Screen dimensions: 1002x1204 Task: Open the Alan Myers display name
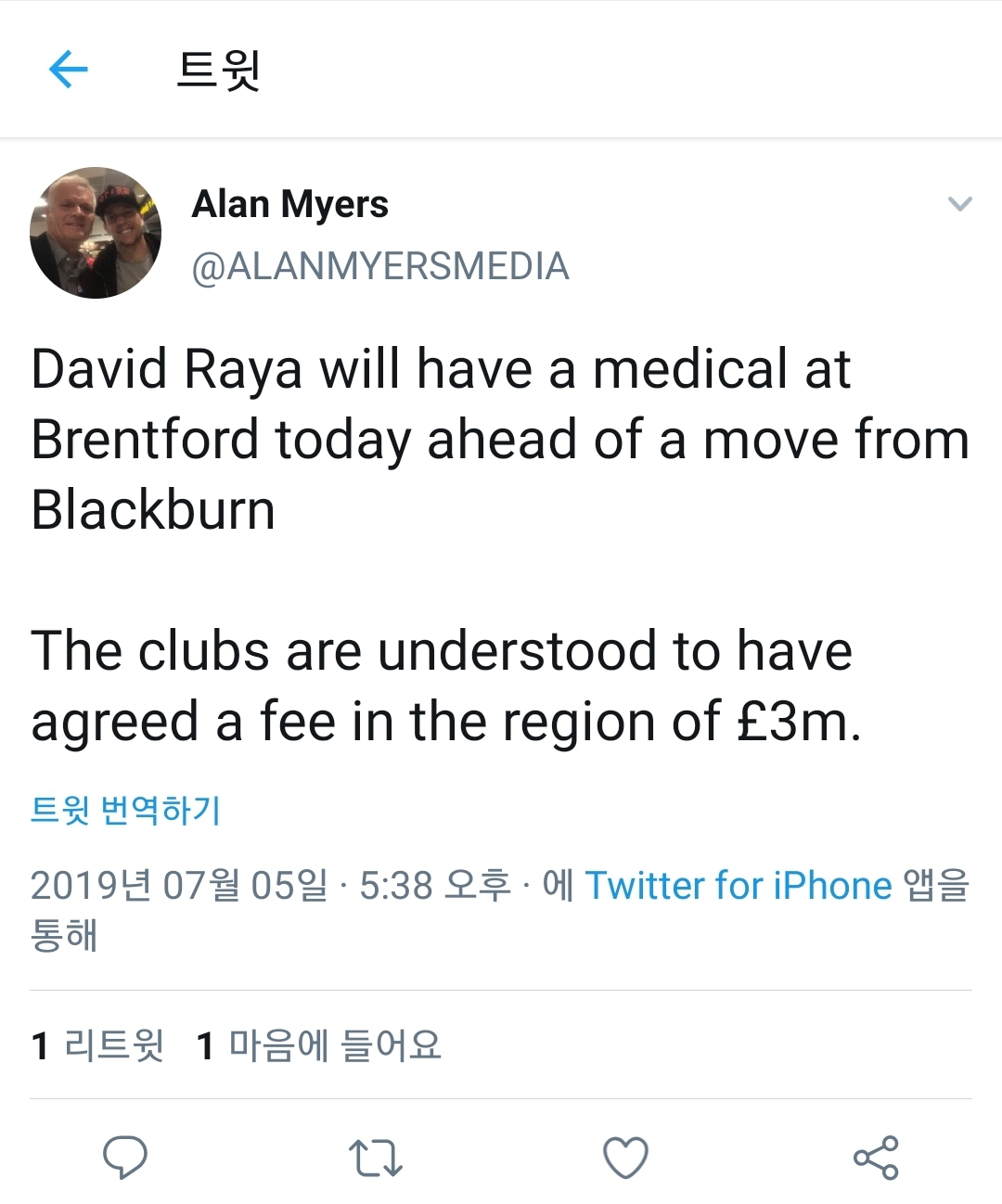point(289,205)
